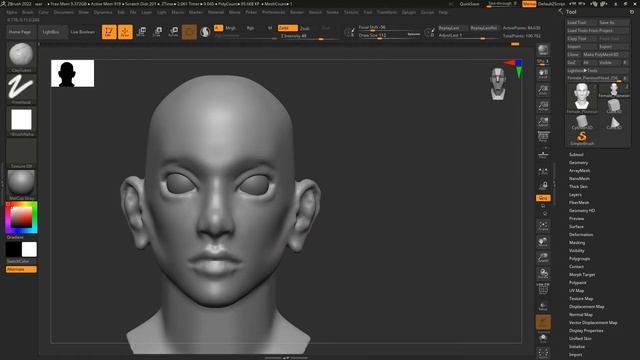Select the SimpleBrush tool icon

tap(582, 138)
